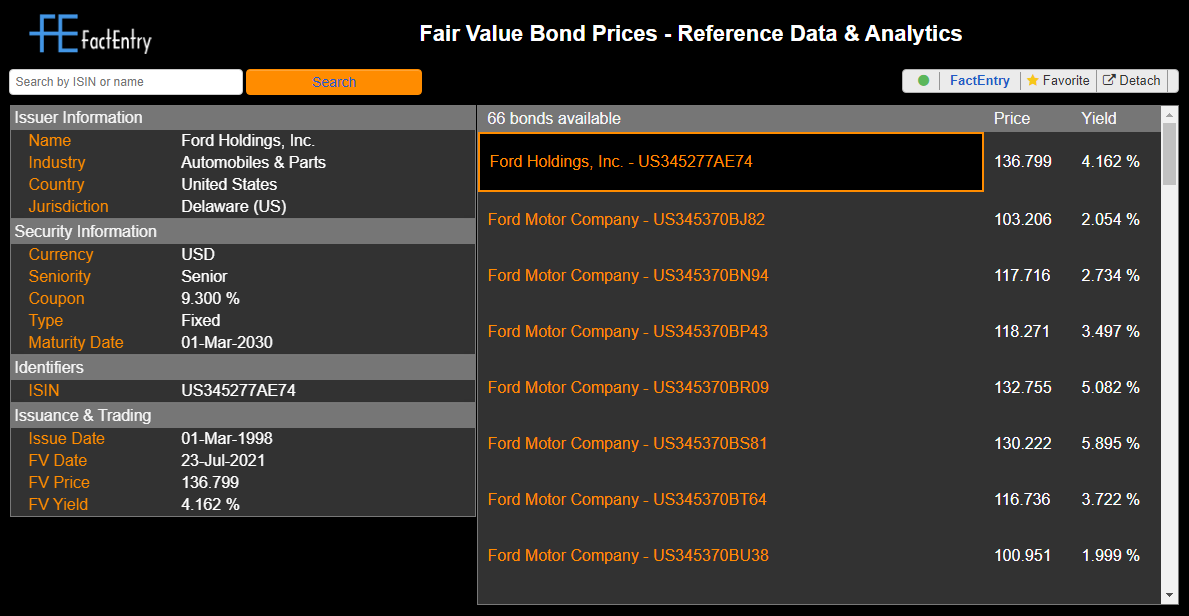Click issuer name value 'Ford Holdings, Inc.'
Viewport: 1189px width, 616px height.
248,140
